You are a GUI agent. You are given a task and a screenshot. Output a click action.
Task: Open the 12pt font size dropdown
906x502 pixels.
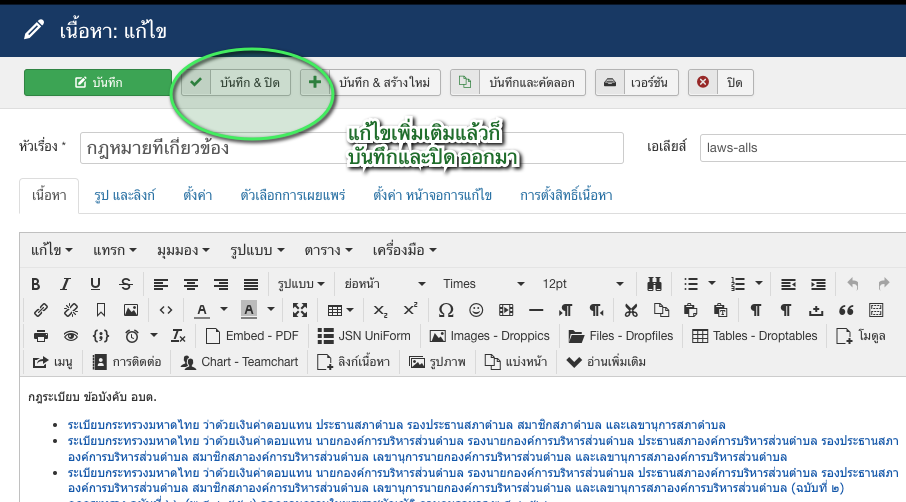[582, 284]
